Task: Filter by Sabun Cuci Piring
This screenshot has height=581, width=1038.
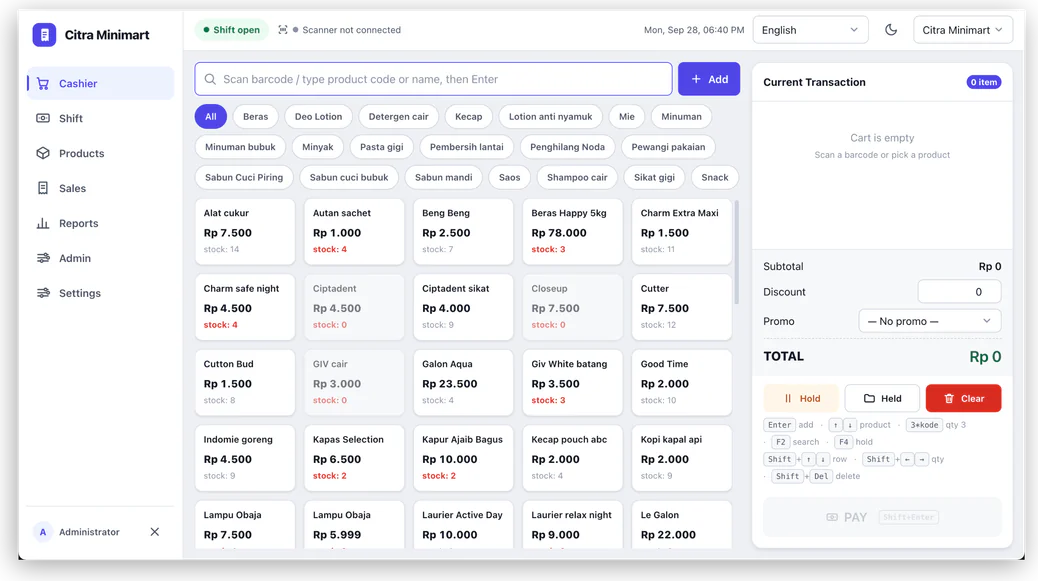Action: click(x=244, y=177)
